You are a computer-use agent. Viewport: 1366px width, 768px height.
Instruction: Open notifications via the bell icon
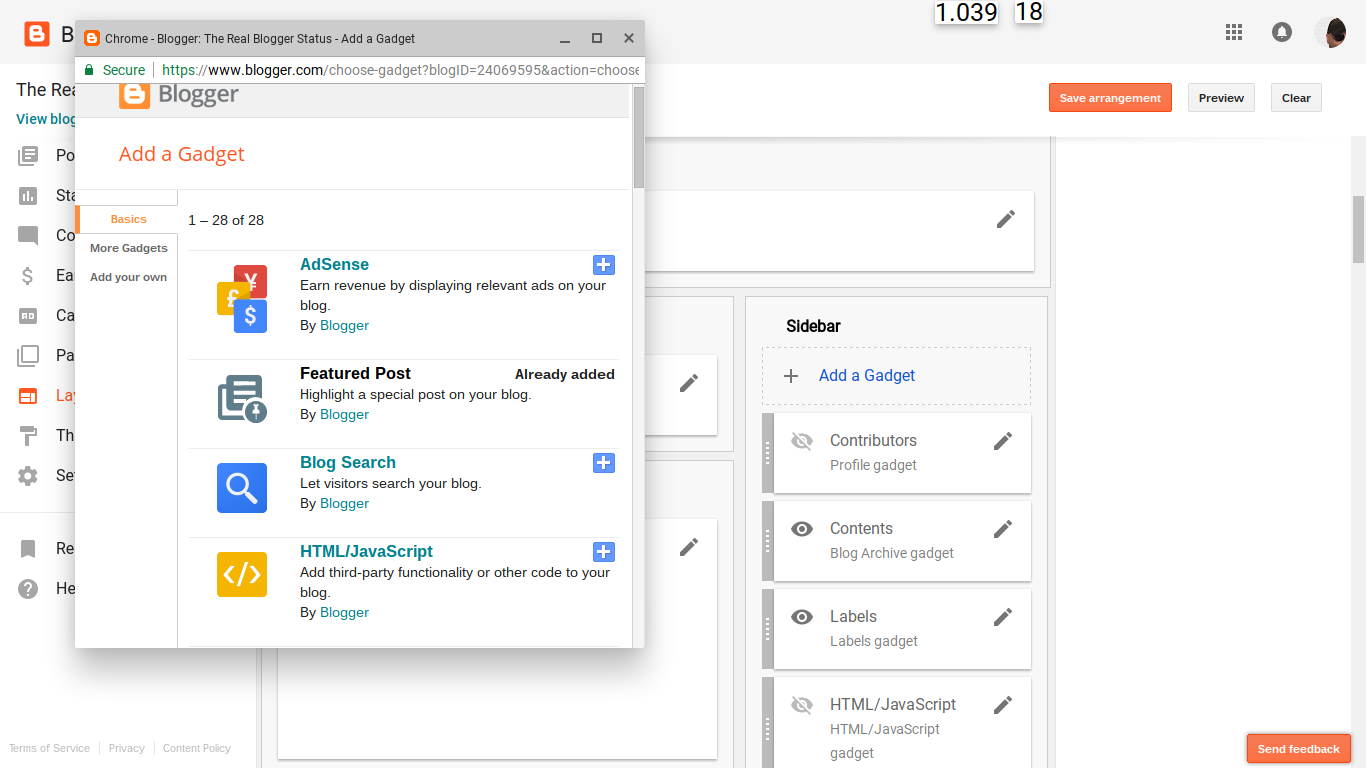[1281, 32]
